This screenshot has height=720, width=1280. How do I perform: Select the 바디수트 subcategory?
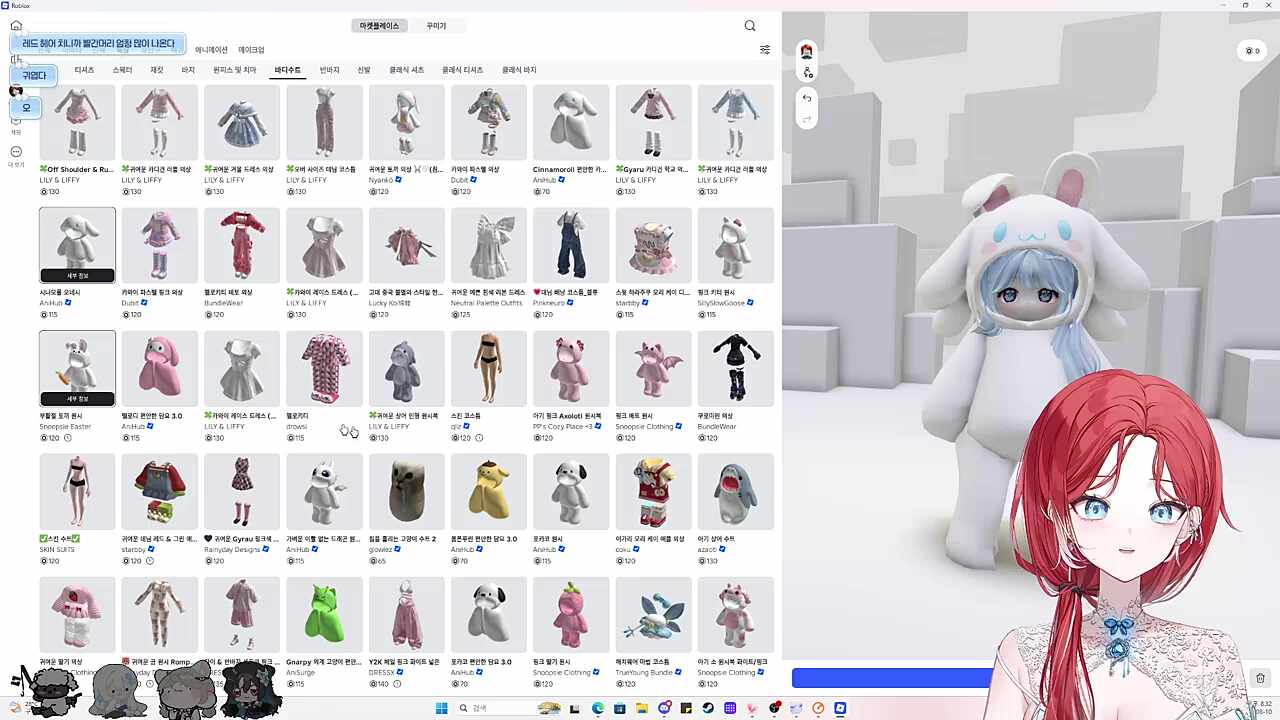click(287, 70)
